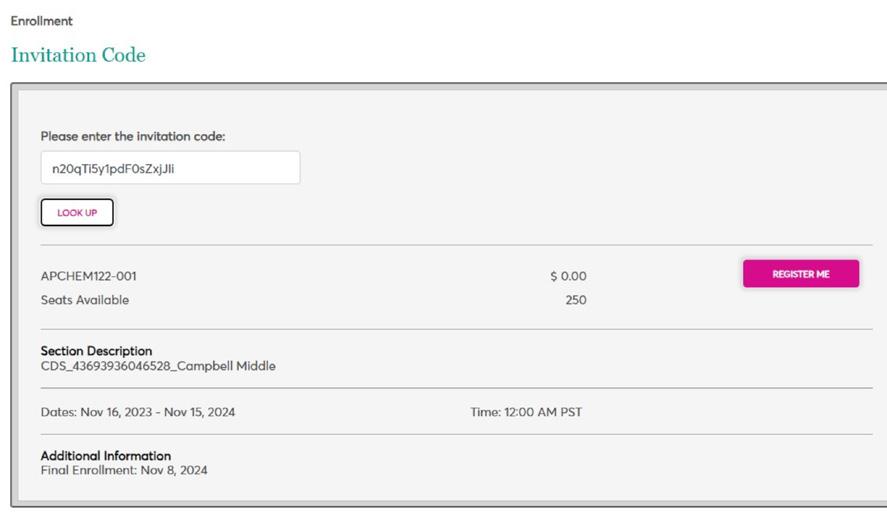Viewport: 887px width, 521px height.
Task: Click the Enrollment breadcrumb text
Action: (x=41, y=21)
